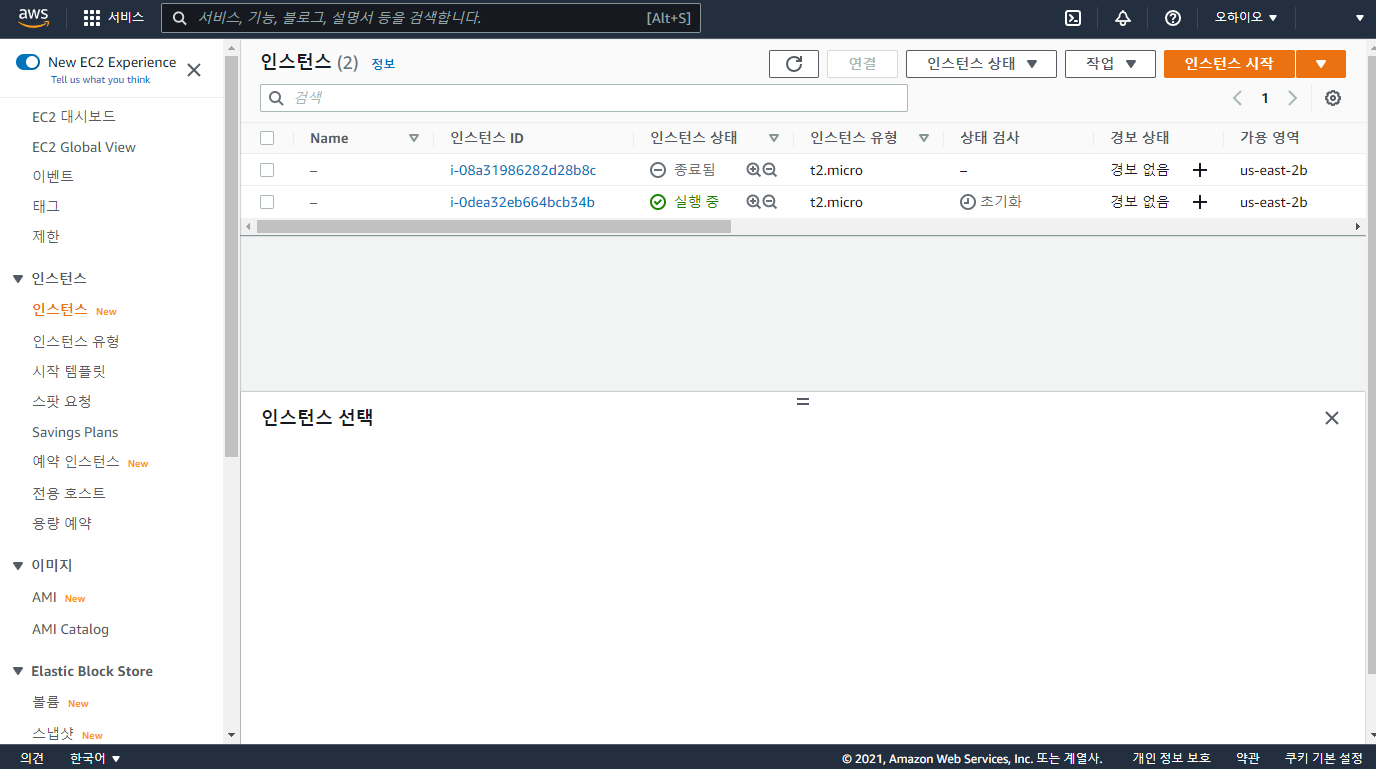
Task: Click the AWS logo home icon
Action: pos(32,18)
